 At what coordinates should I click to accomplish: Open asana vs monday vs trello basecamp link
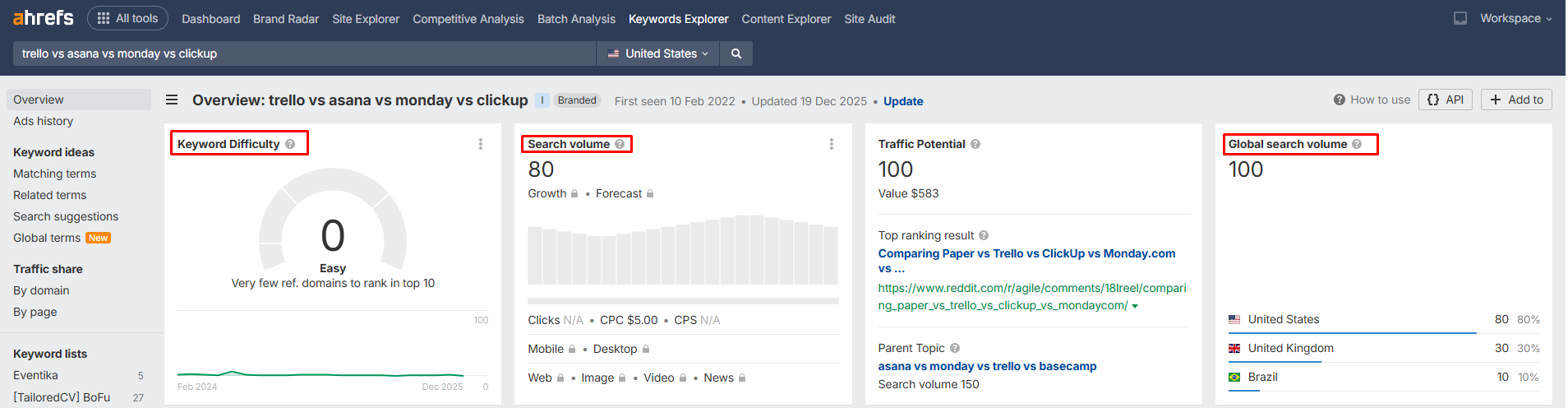coord(987,366)
